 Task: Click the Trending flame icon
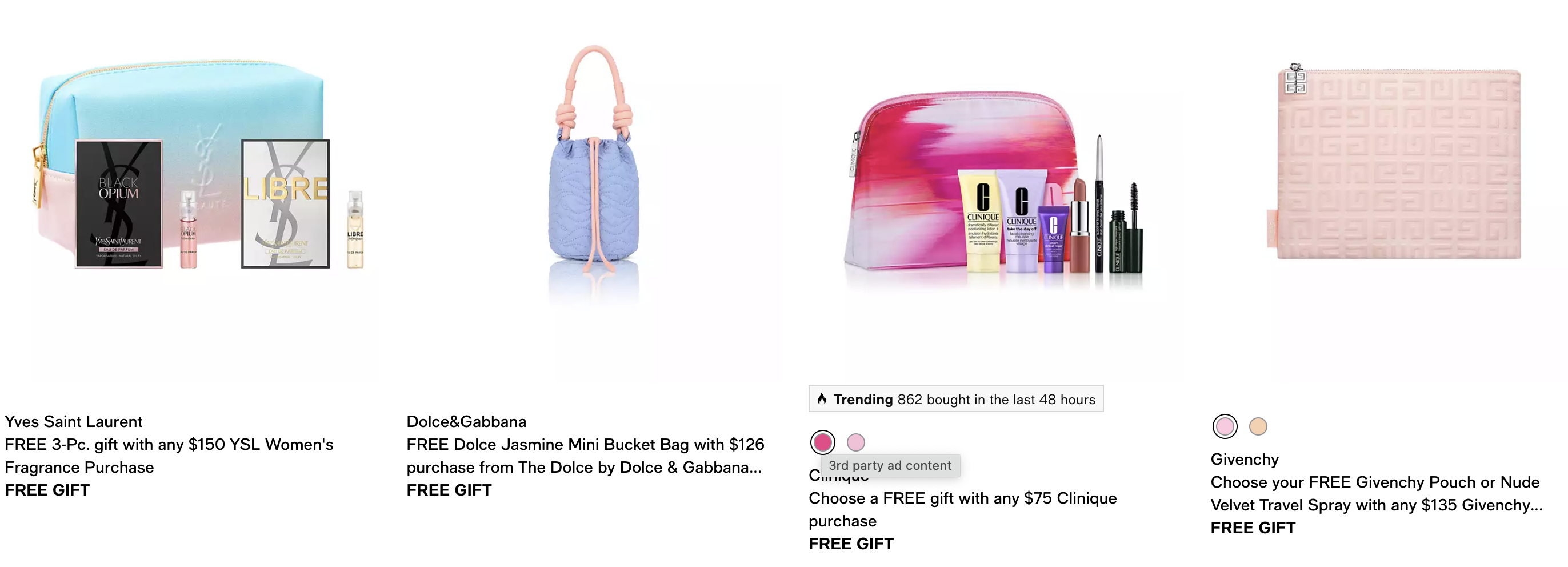(x=822, y=399)
